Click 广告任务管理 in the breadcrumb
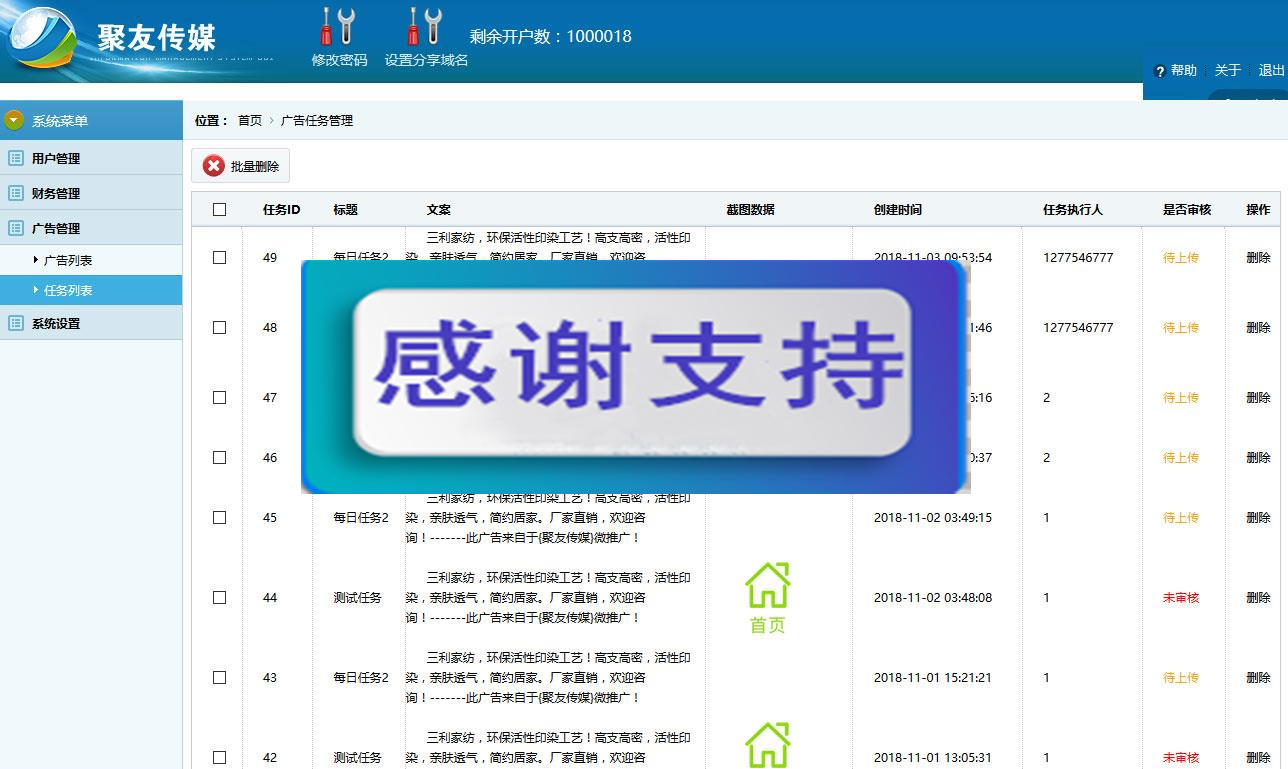 coord(317,120)
